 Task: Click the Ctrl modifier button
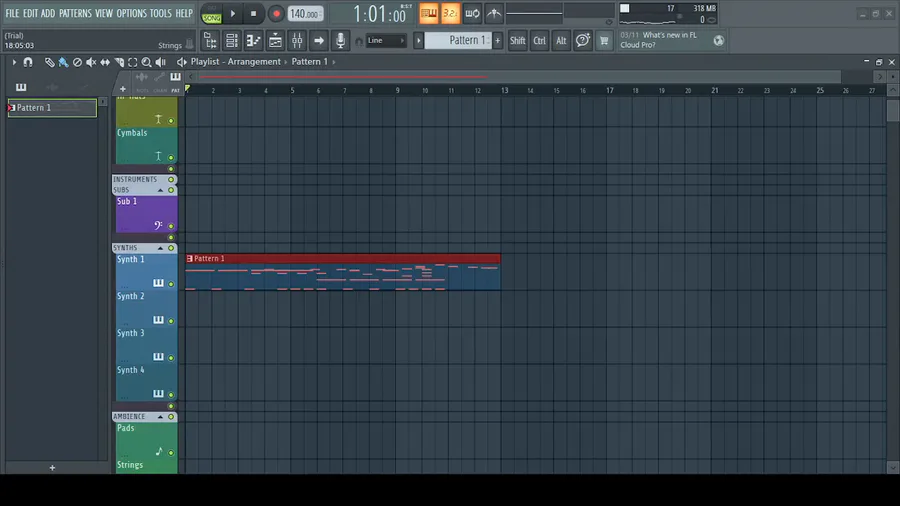pyautogui.click(x=540, y=41)
